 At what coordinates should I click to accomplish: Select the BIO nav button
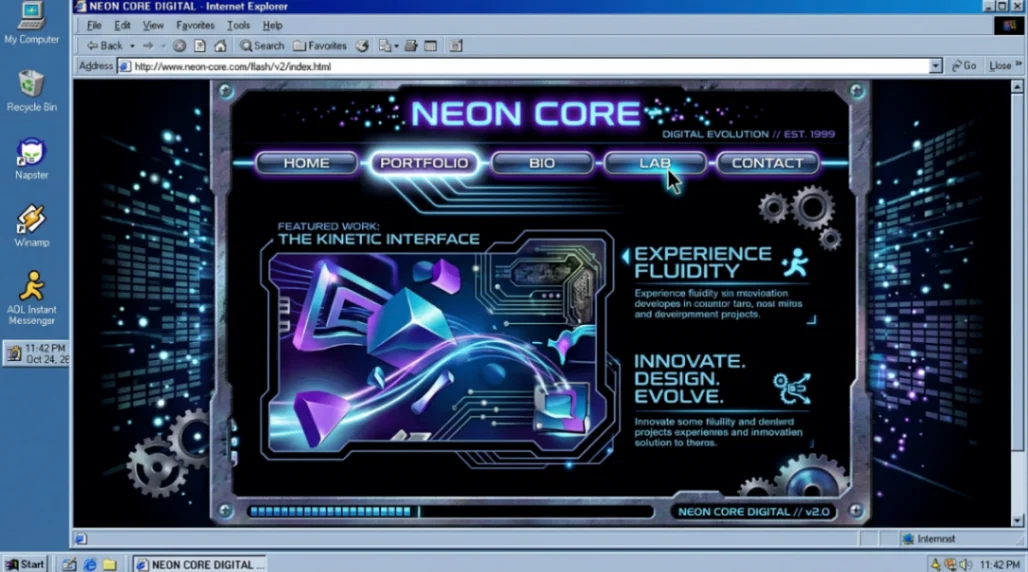click(542, 163)
